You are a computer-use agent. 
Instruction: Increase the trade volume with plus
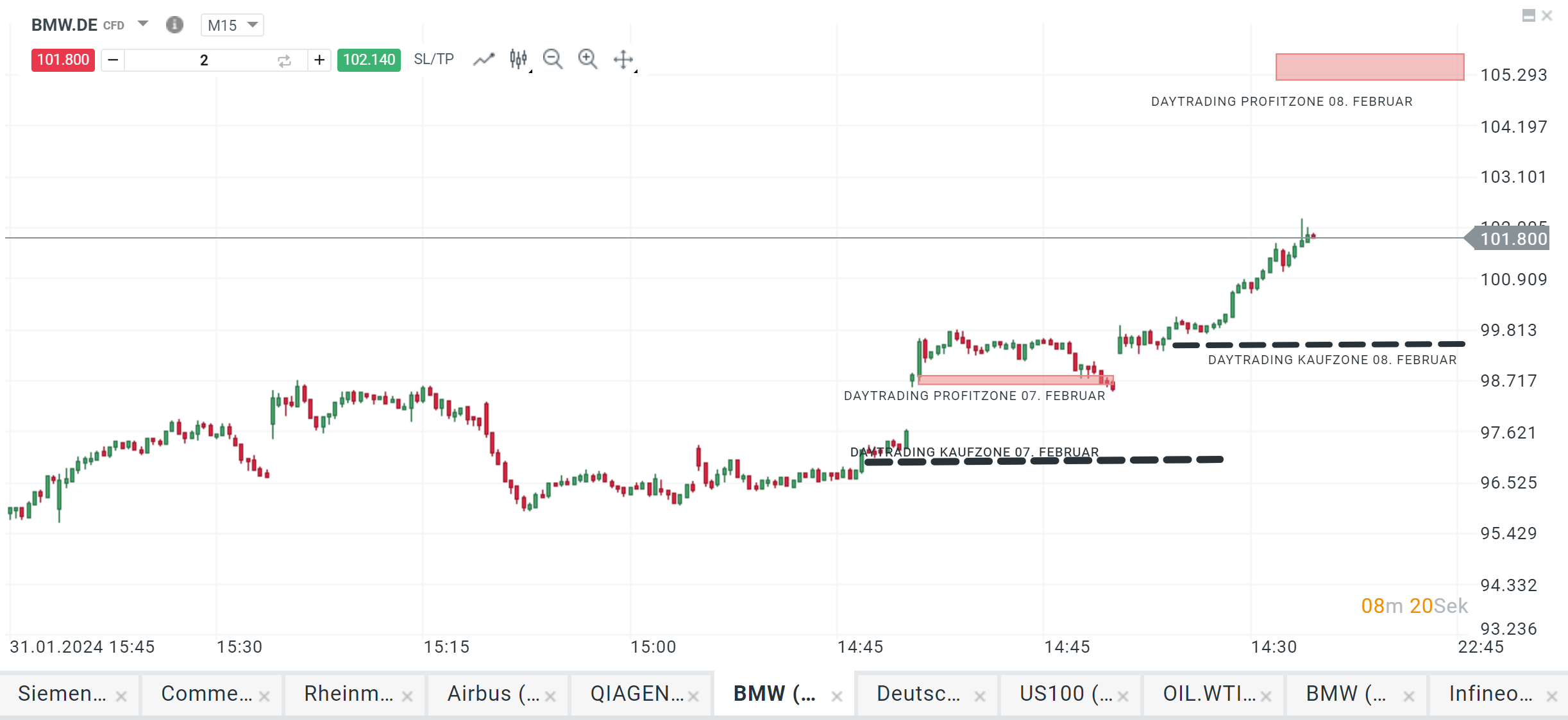[x=319, y=60]
